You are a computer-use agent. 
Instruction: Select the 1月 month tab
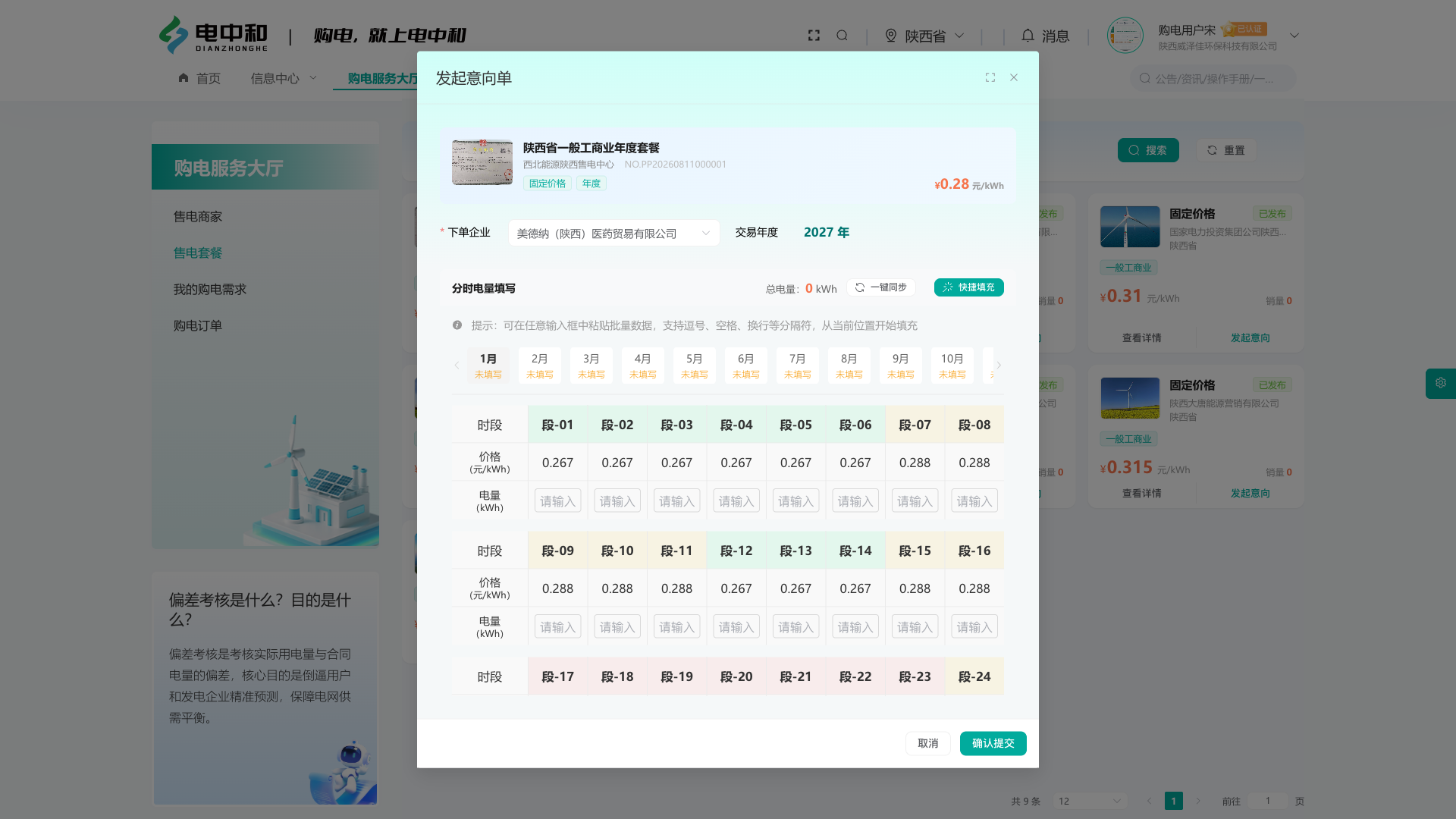tap(488, 366)
